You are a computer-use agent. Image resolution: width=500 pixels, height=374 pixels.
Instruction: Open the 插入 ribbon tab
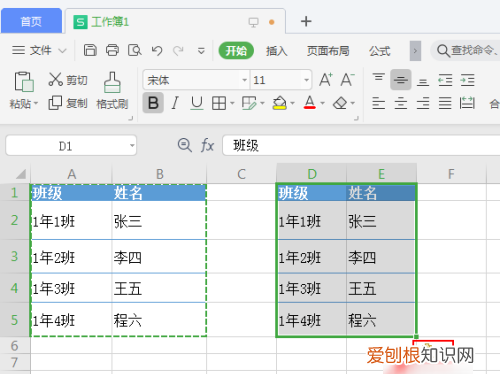(x=277, y=51)
